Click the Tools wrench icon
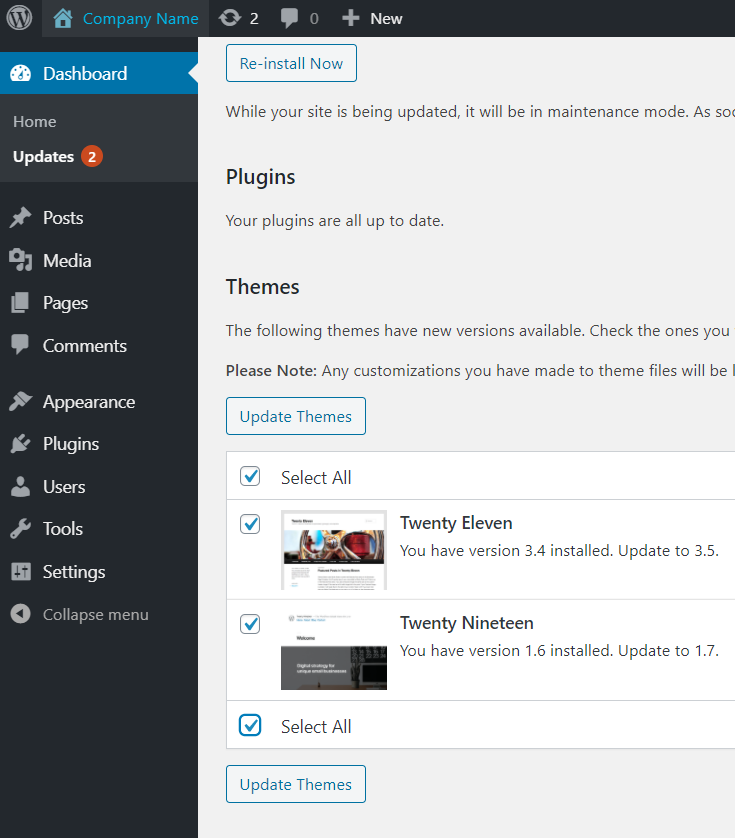 21,529
